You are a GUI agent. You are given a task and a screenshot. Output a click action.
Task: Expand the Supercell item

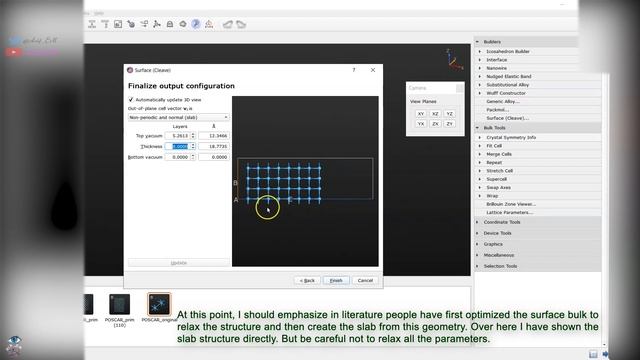tap(480, 179)
